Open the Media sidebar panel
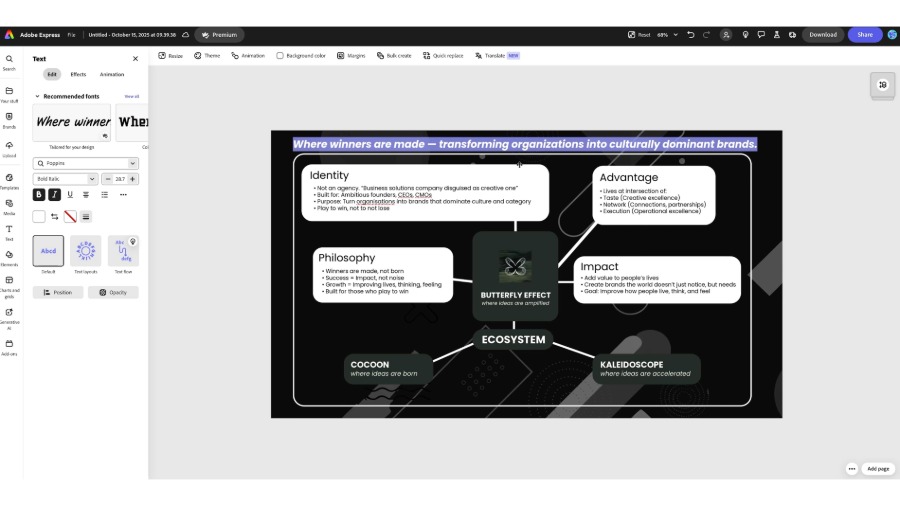 9,207
